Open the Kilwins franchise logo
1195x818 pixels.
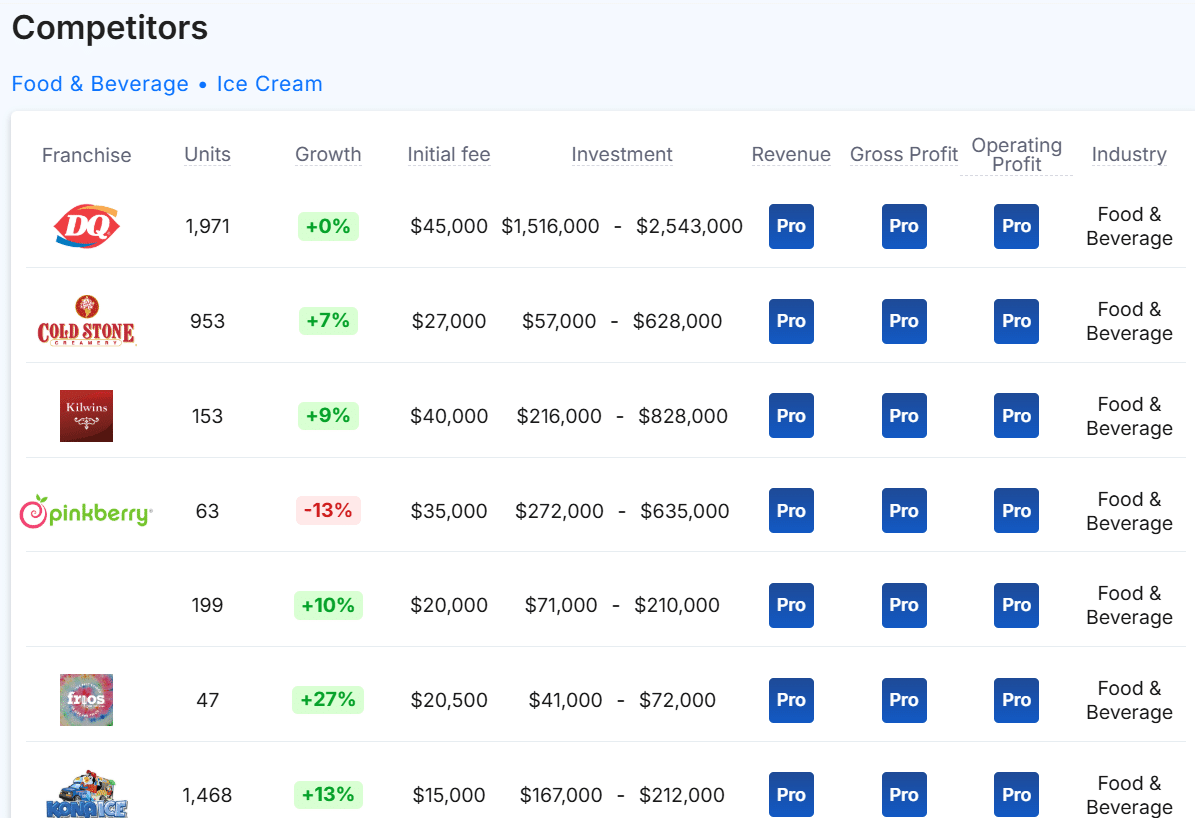pos(86,416)
